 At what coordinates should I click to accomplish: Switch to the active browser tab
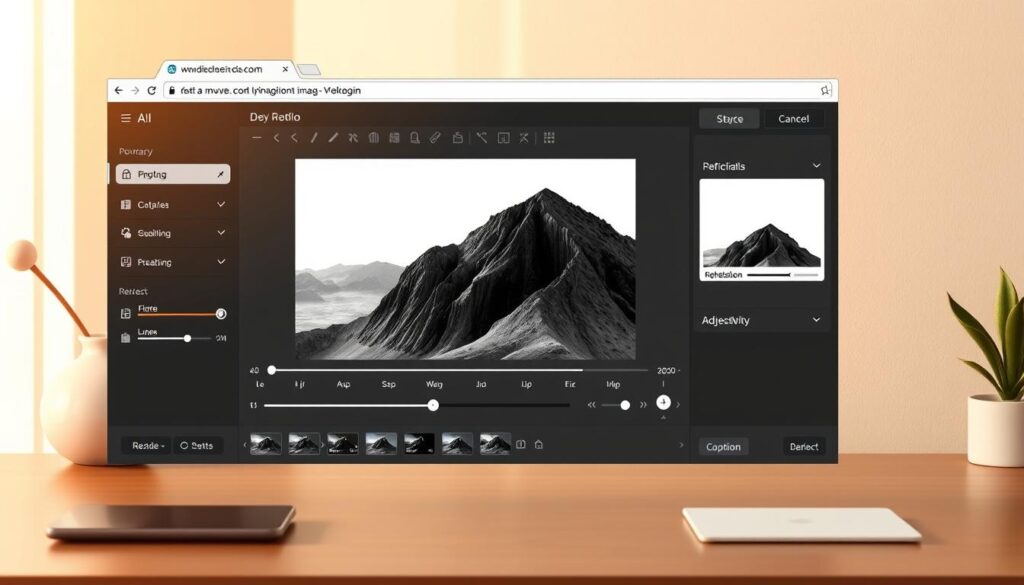pos(220,69)
